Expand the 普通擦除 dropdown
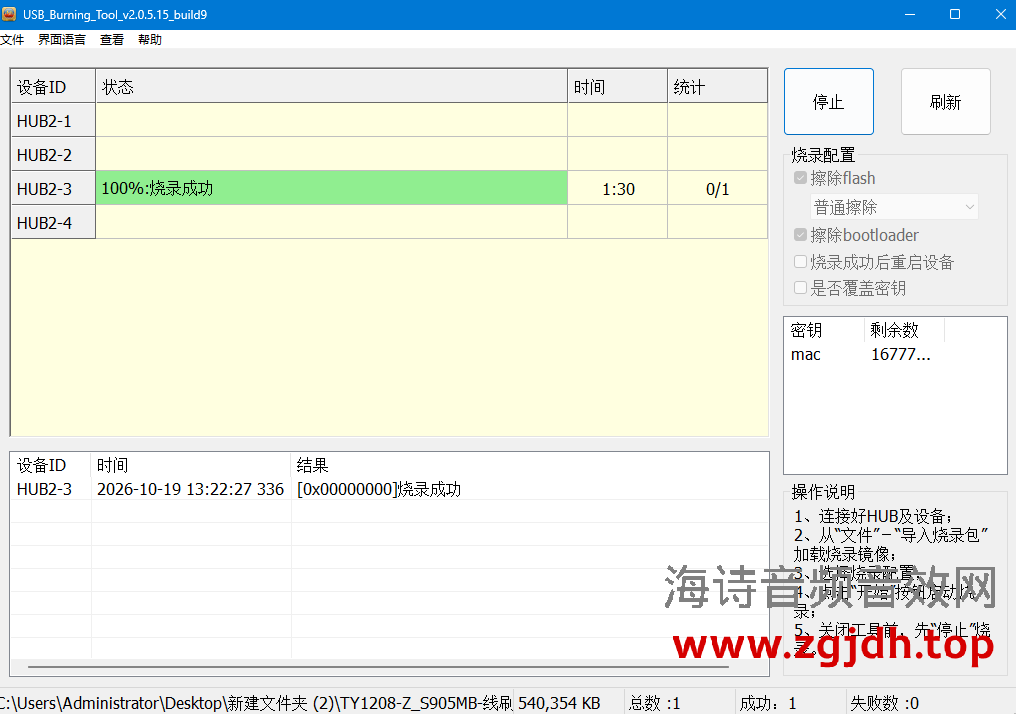The height and width of the screenshot is (714, 1016). (x=894, y=207)
